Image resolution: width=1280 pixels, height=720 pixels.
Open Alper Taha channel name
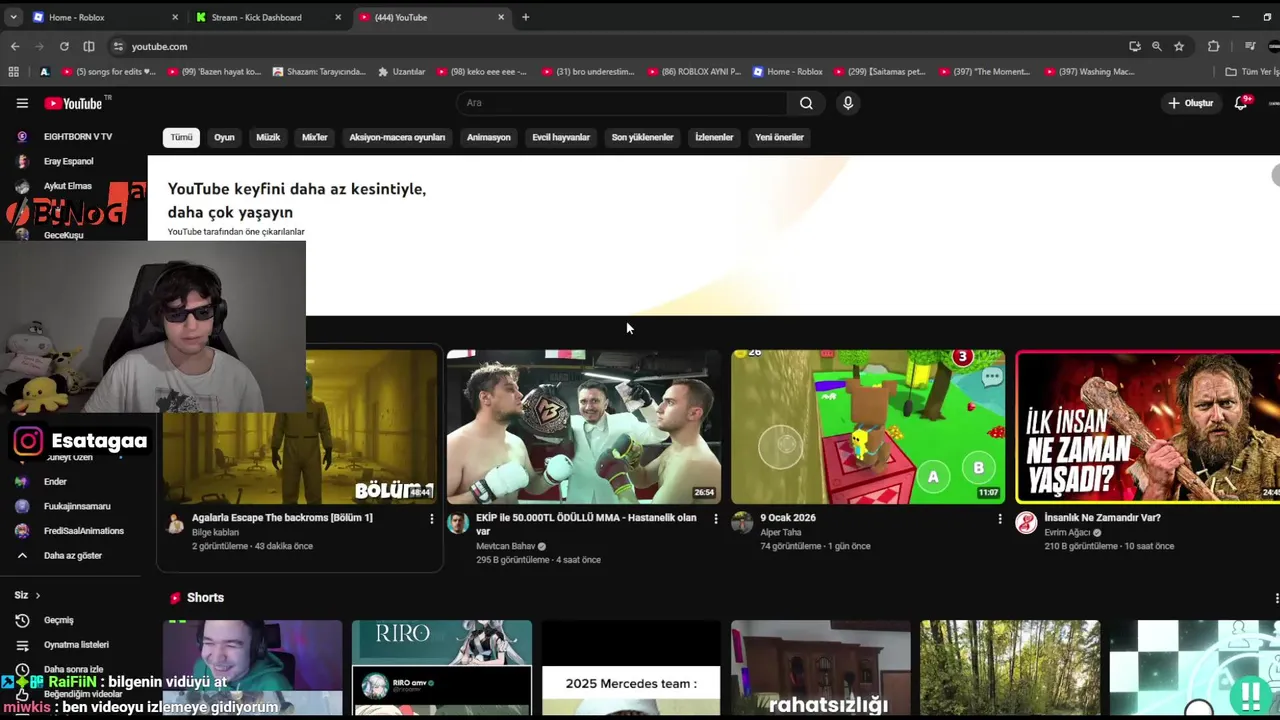(781, 533)
